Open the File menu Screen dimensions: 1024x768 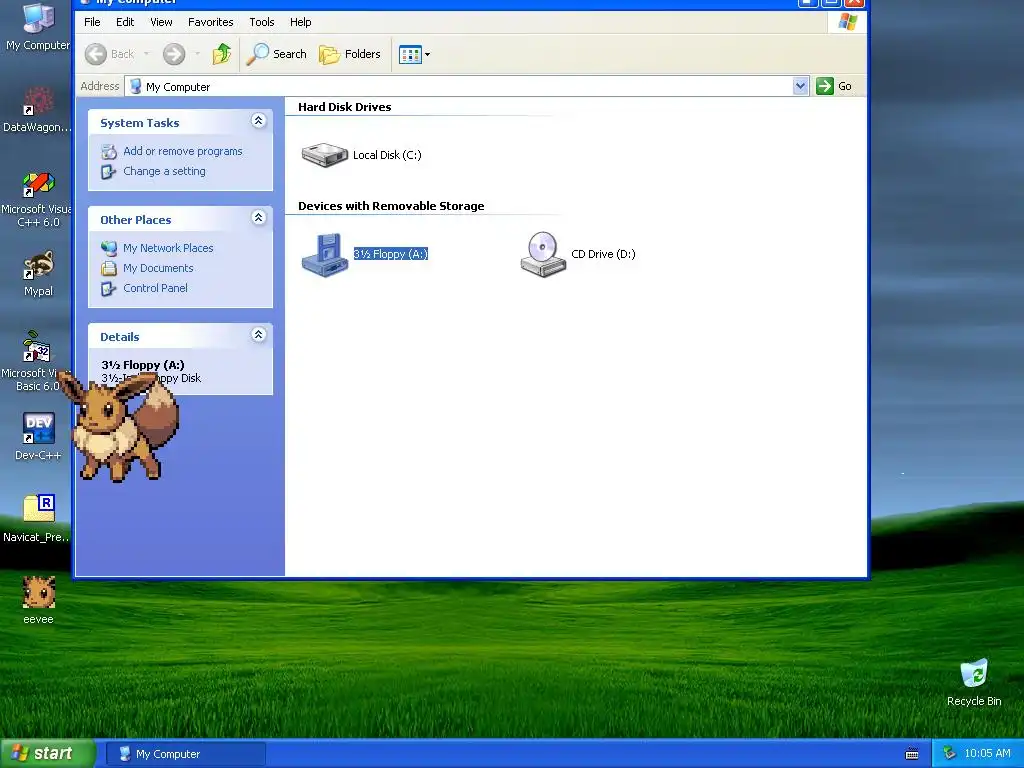pos(92,22)
